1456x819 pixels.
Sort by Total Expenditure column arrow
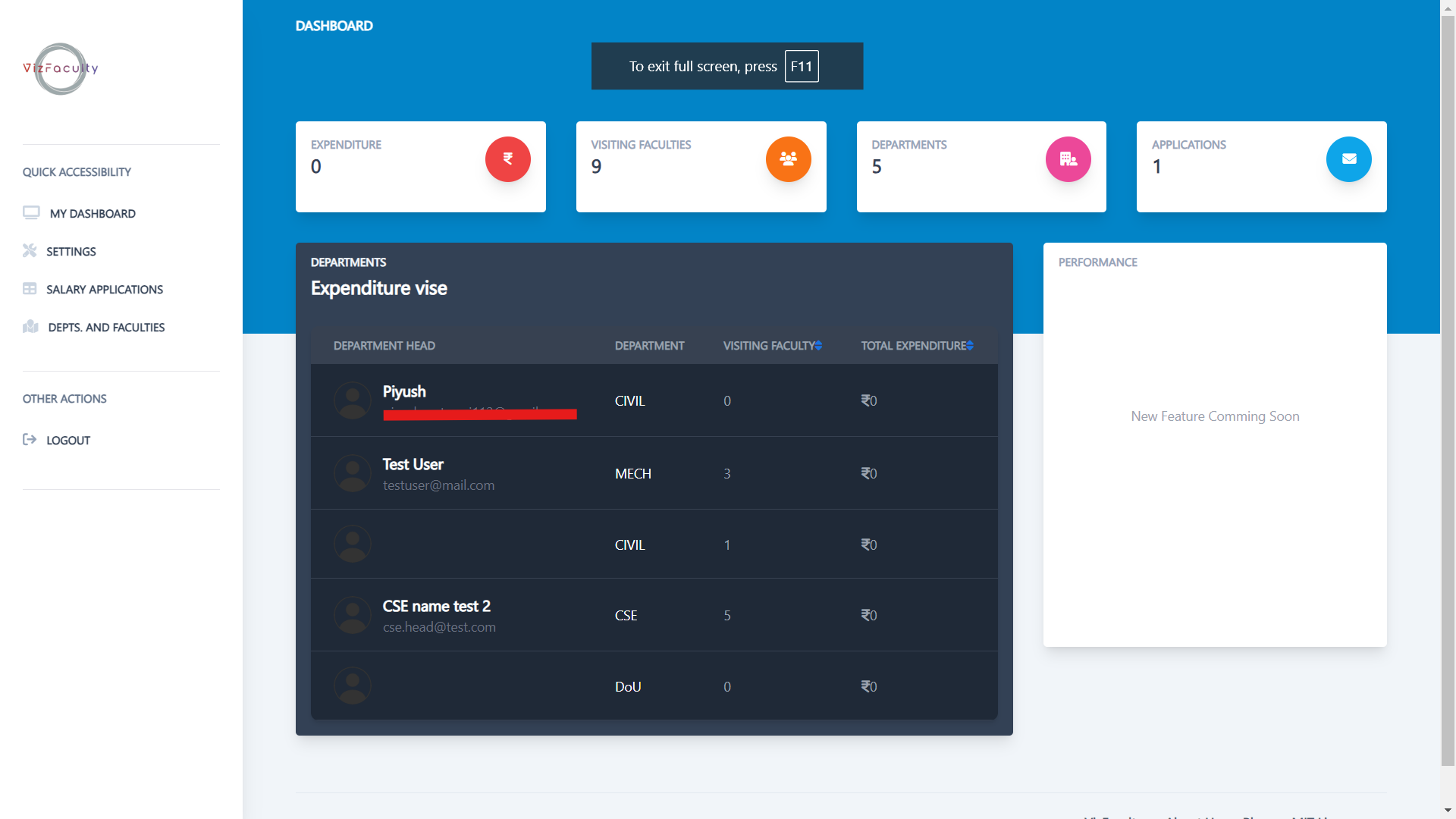pos(970,345)
